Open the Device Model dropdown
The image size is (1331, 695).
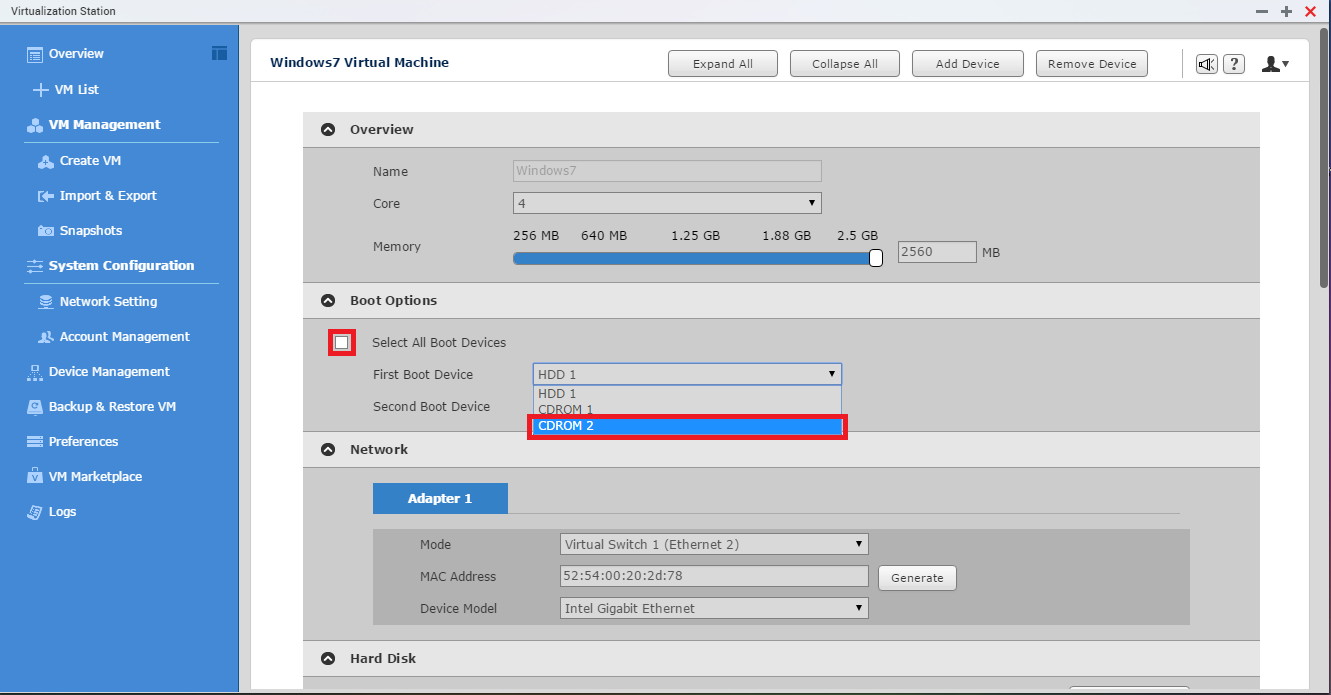pos(714,608)
